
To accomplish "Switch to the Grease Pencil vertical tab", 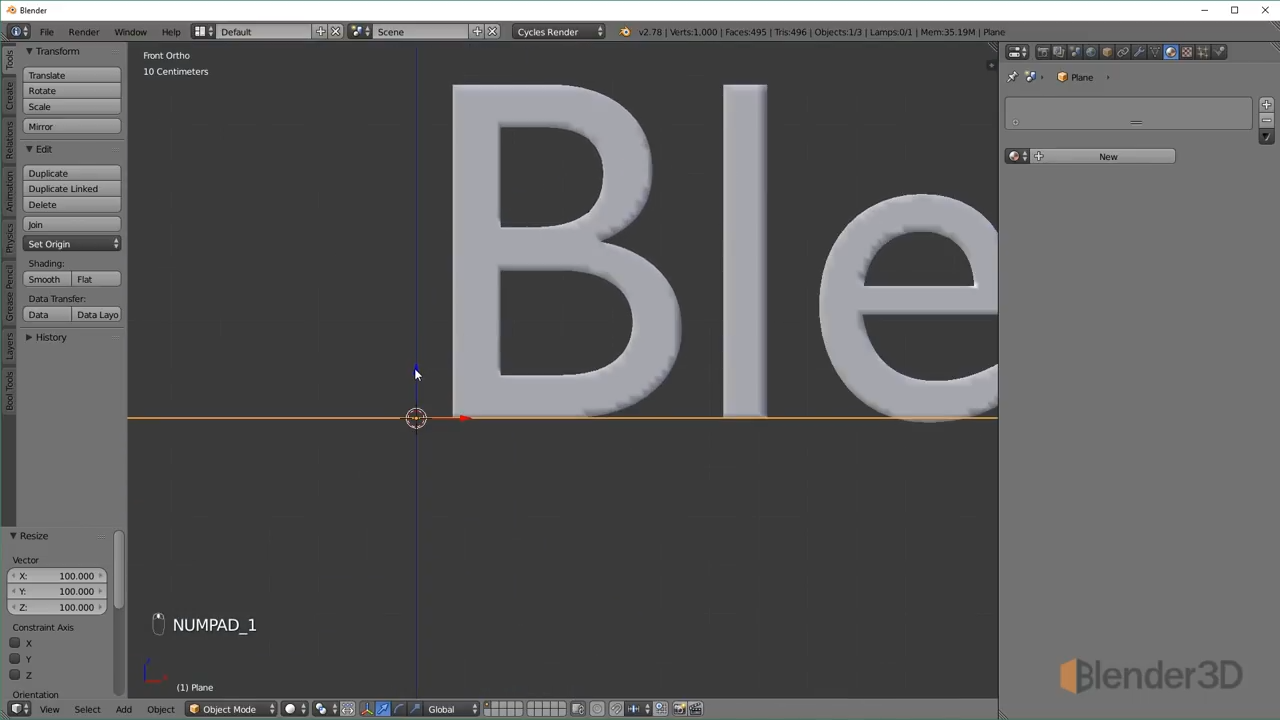I will 10,294.
